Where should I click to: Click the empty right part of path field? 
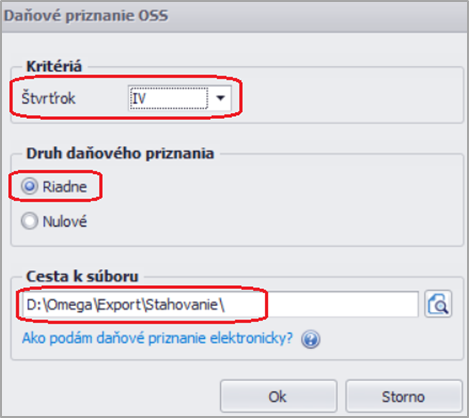pyautogui.click(x=342, y=304)
